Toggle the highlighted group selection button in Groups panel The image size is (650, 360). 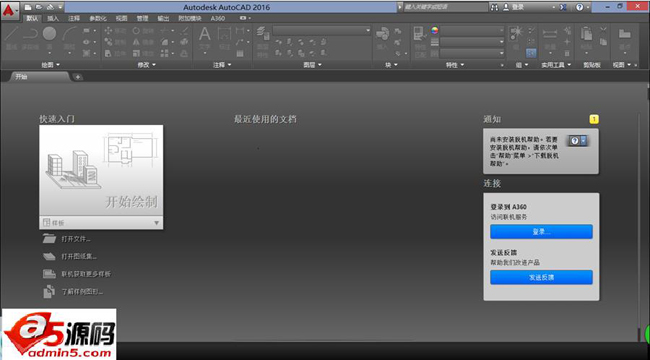coord(531,53)
